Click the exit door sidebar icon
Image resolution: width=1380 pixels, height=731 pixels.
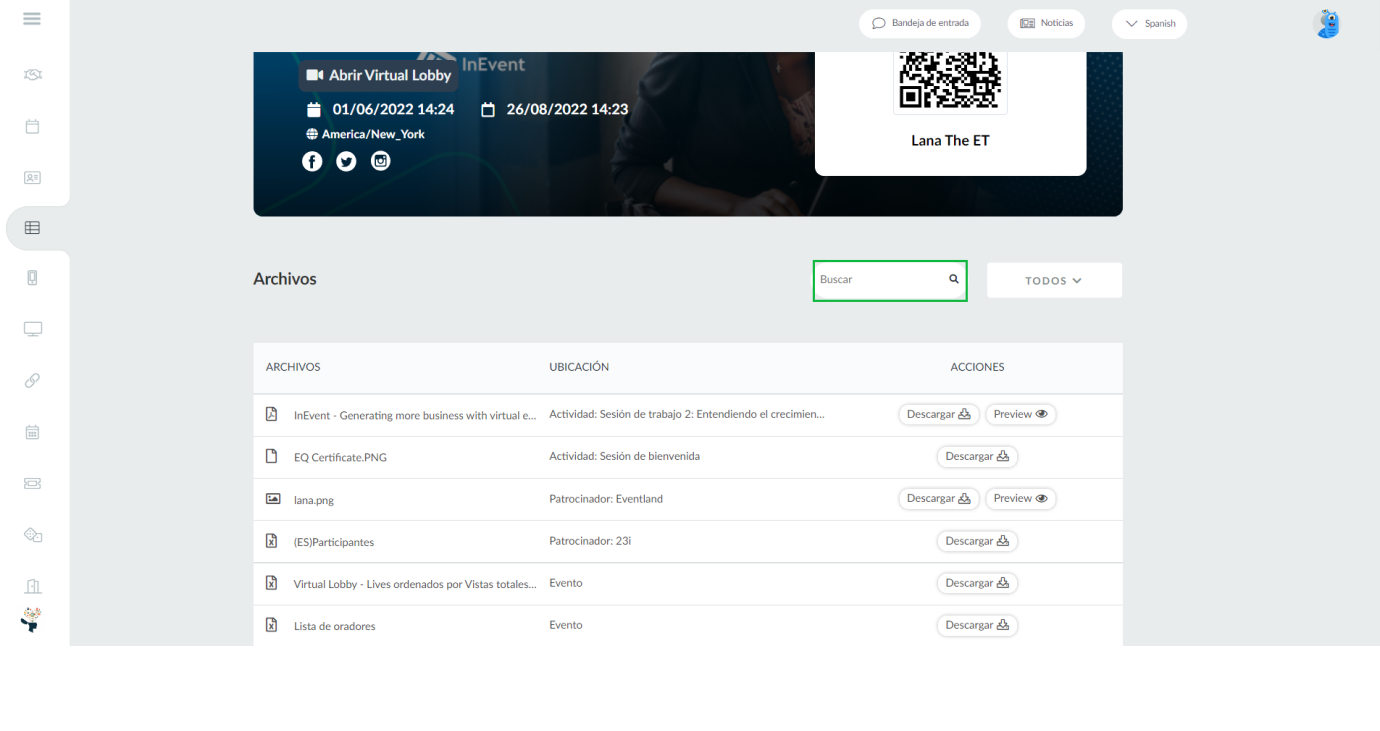[32, 586]
